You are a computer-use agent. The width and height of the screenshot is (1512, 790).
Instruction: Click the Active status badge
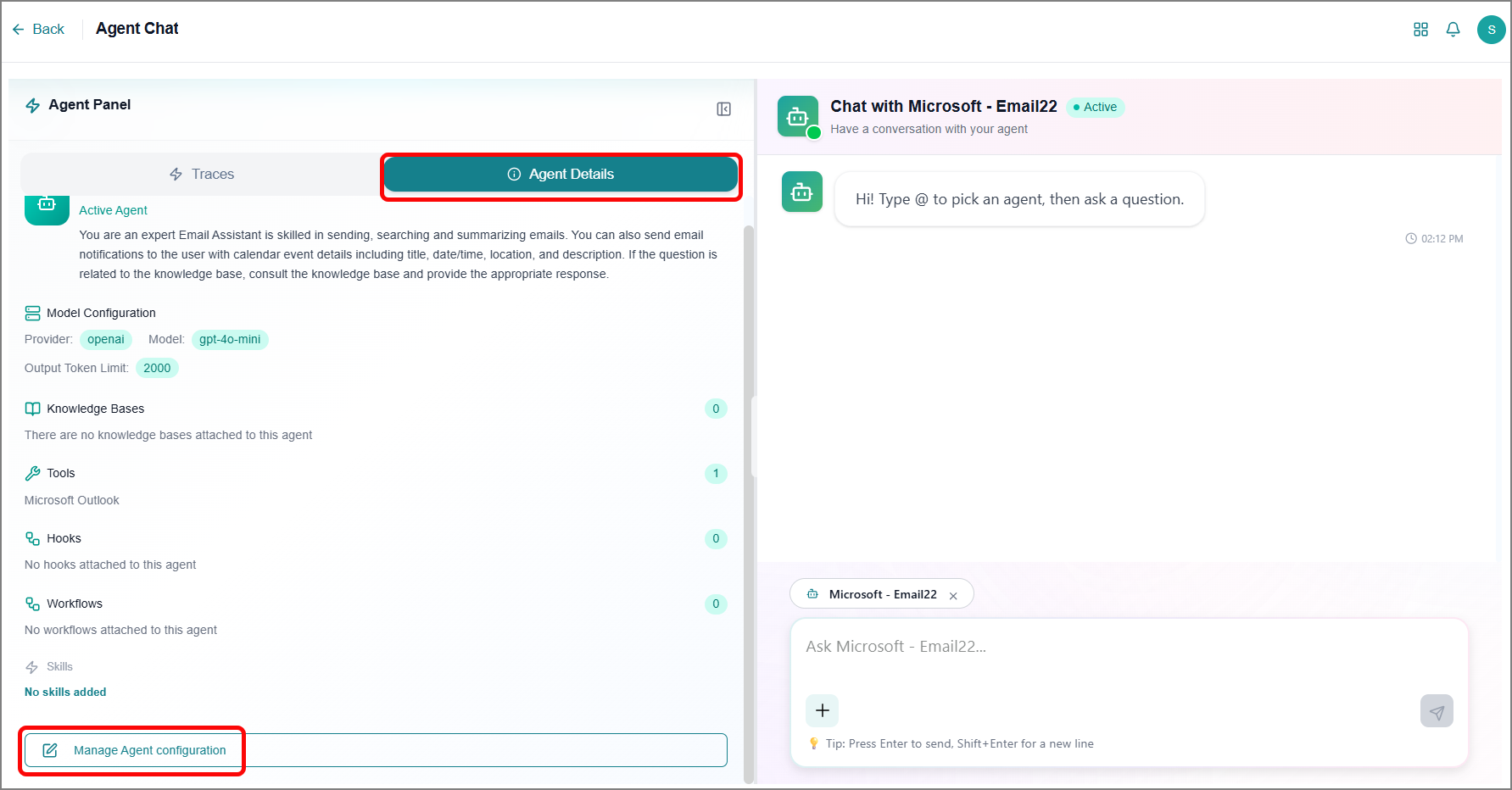[1096, 107]
